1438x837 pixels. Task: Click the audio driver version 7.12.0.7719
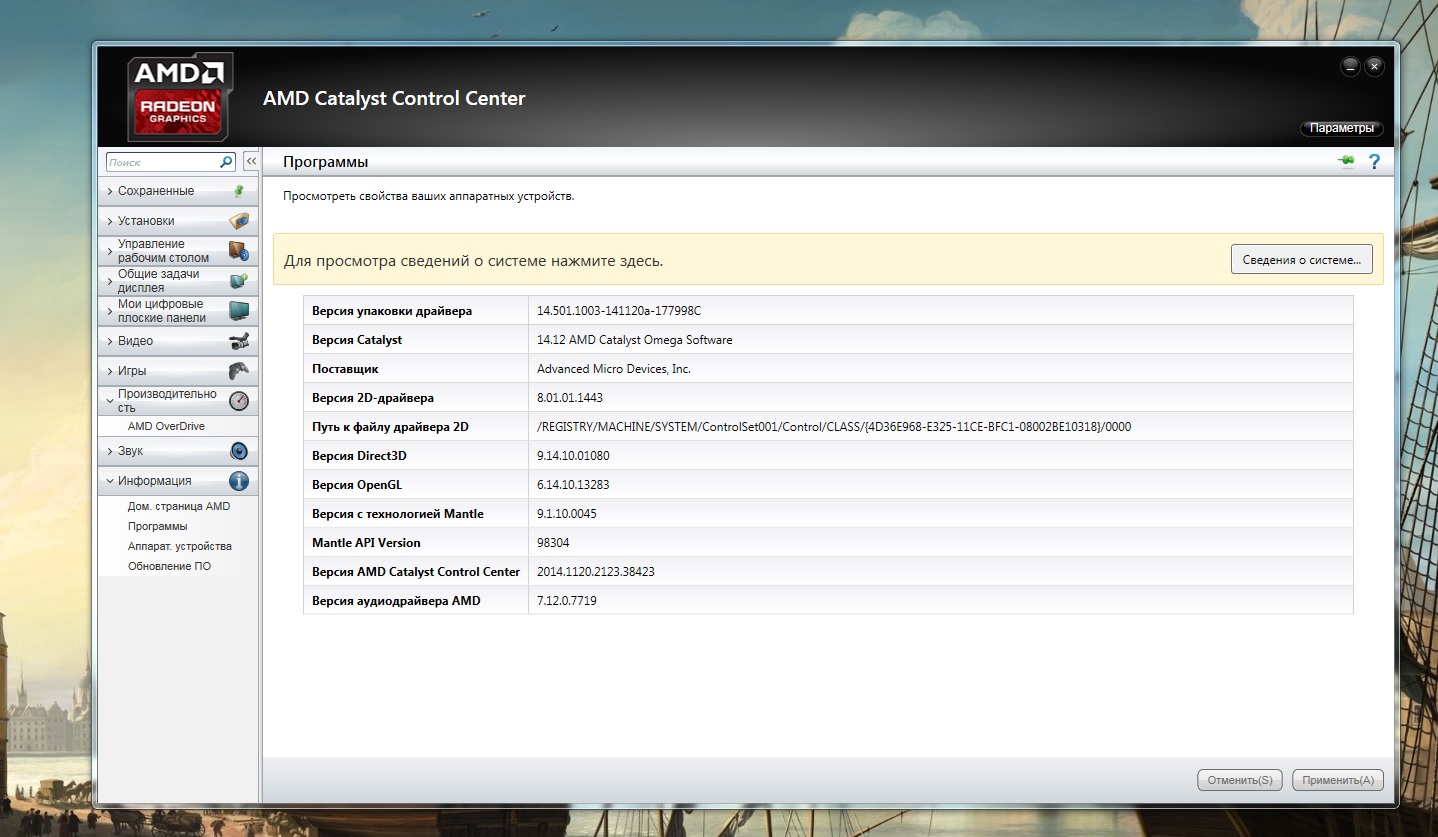(567, 601)
